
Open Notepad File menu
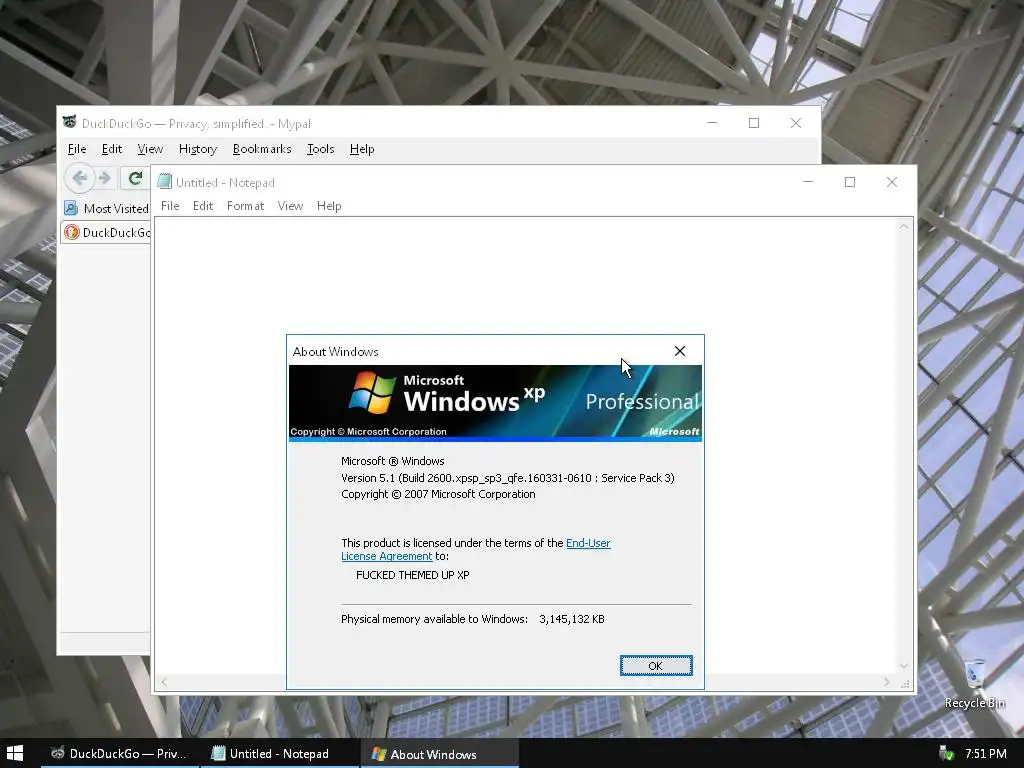click(x=170, y=206)
